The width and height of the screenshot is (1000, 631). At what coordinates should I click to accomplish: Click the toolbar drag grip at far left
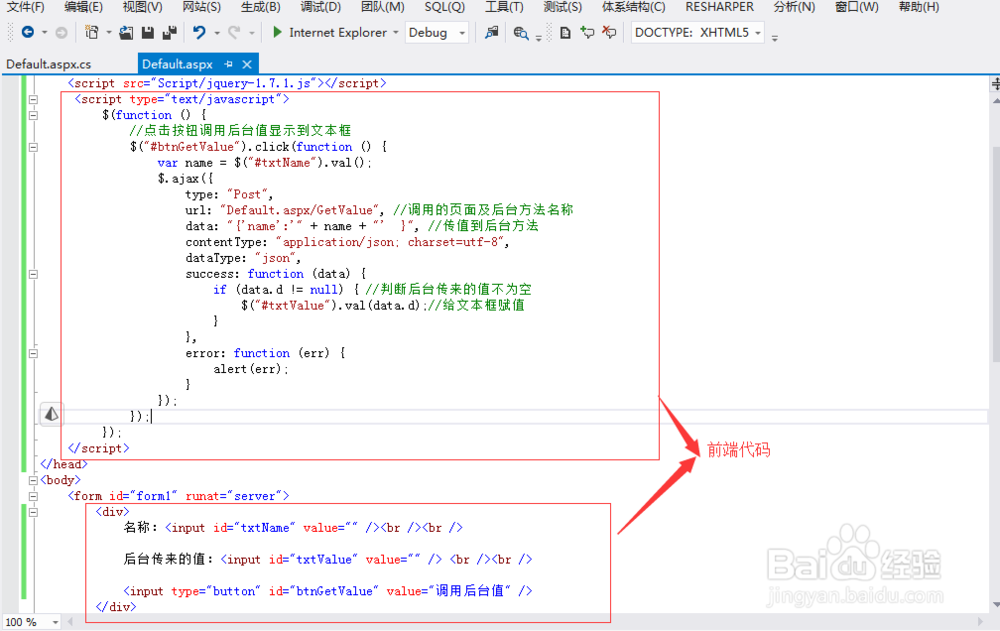[10, 33]
